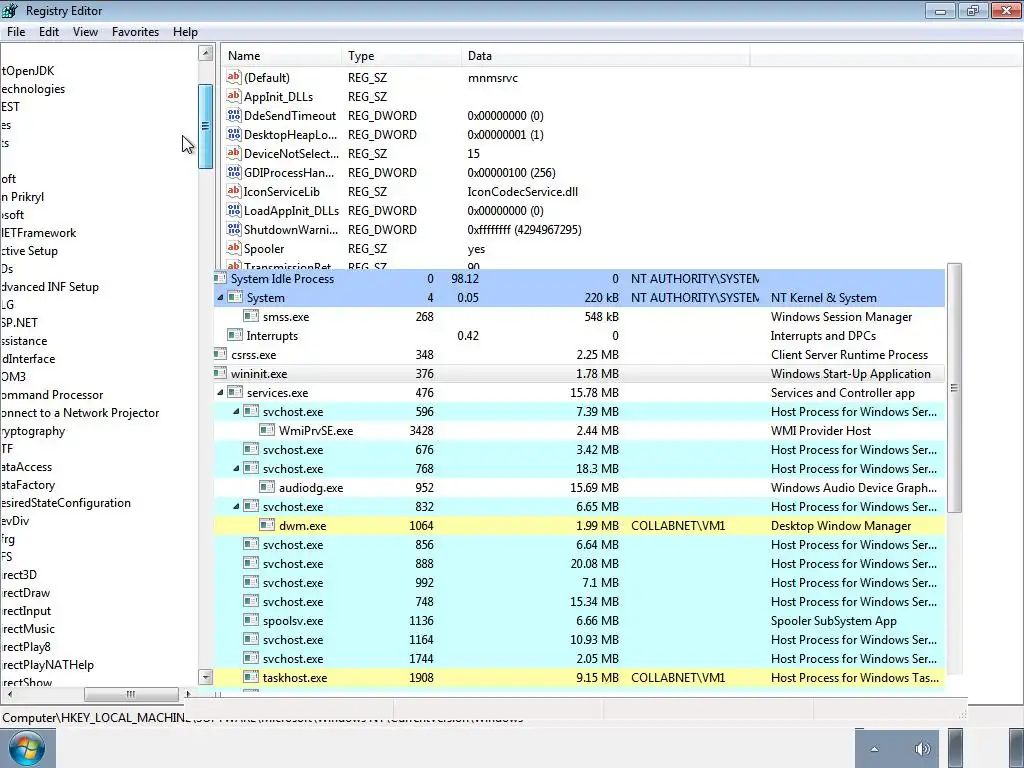Click the Registry Editor title bar icon
This screenshot has width=1024, height=768.
pyautogui.click(x=10, y=10)
